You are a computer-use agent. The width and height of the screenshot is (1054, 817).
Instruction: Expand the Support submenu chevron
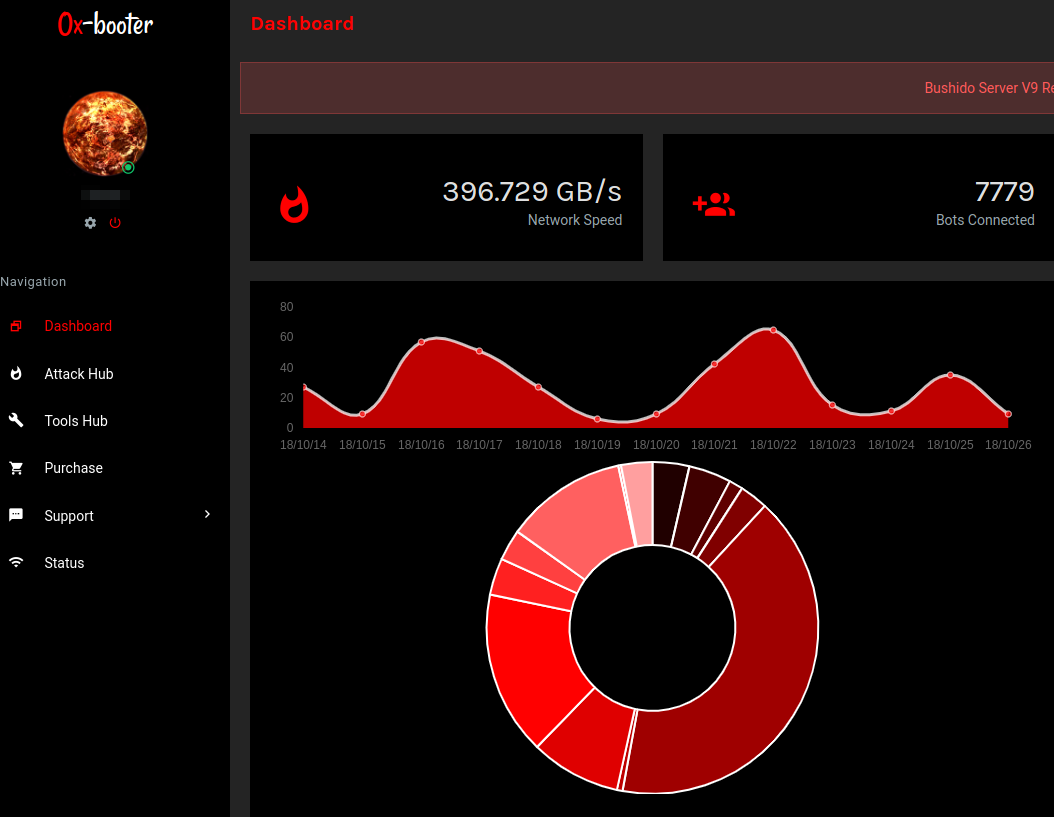207,514
